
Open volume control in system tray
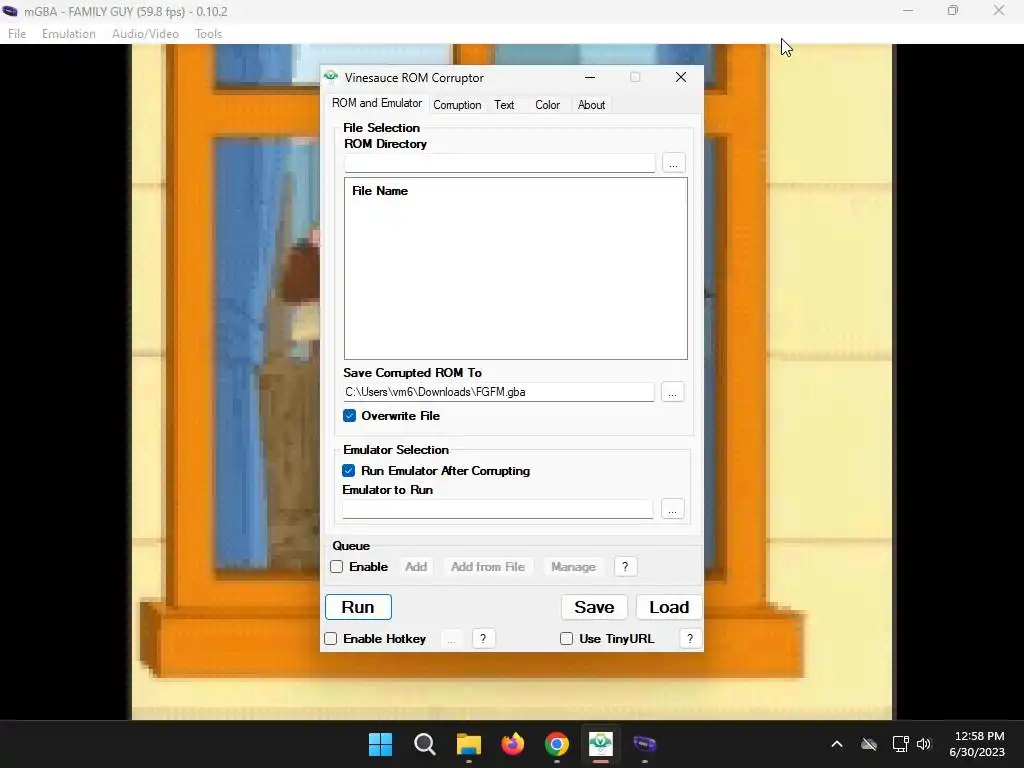pos(923,744)
